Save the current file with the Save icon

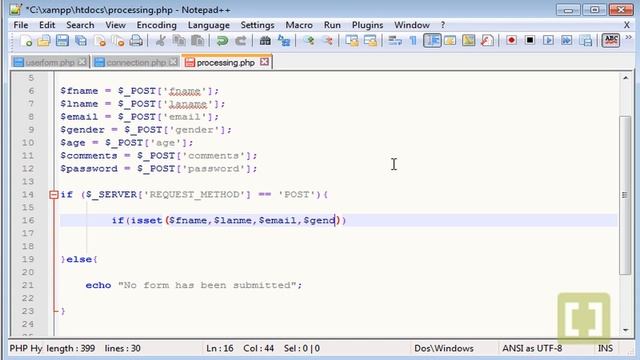click(x=62, y=41)
